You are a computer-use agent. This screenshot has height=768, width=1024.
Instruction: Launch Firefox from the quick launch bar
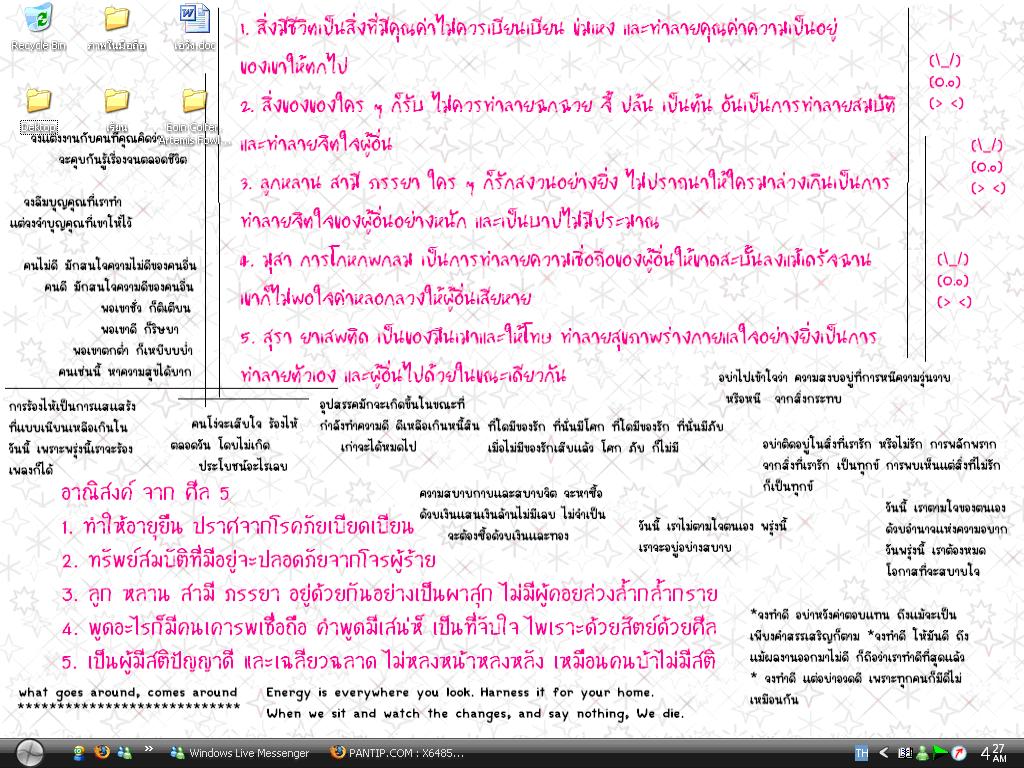click(101, 752)
